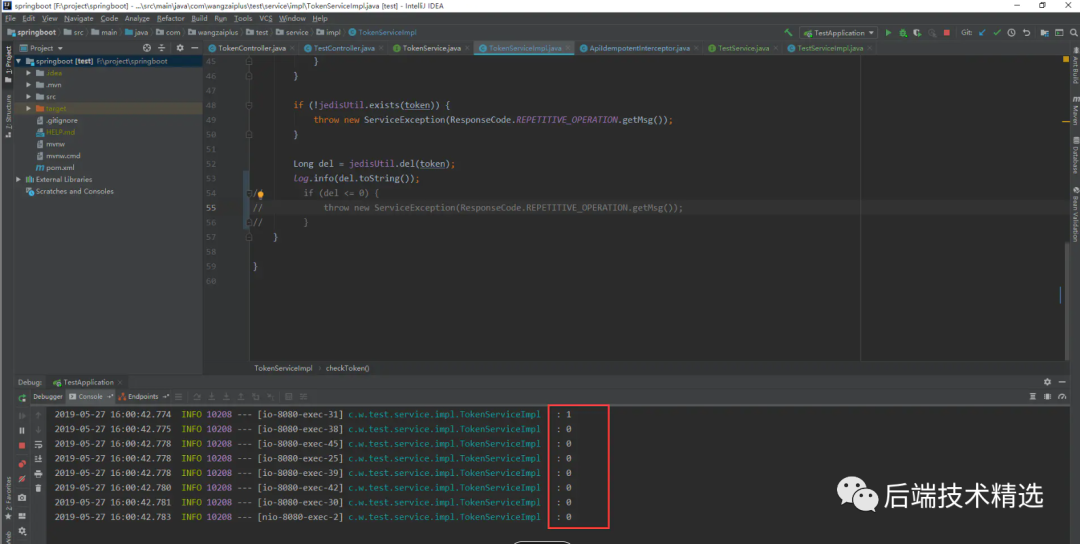Hide the Project panel with minus icon

click(x=194, y=48)
